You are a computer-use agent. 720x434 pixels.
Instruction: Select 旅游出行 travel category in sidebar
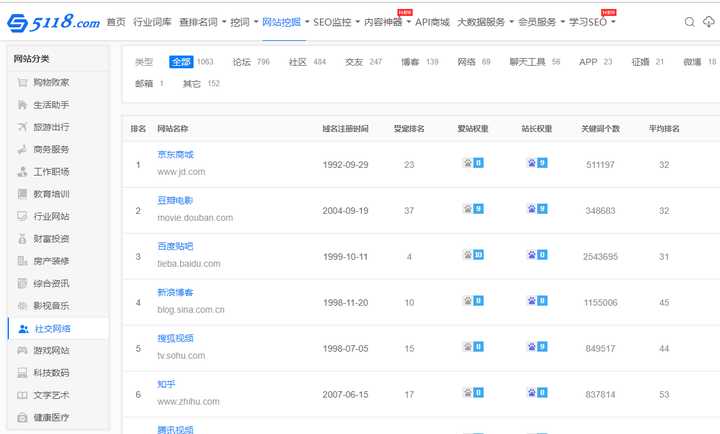(51, 127)
